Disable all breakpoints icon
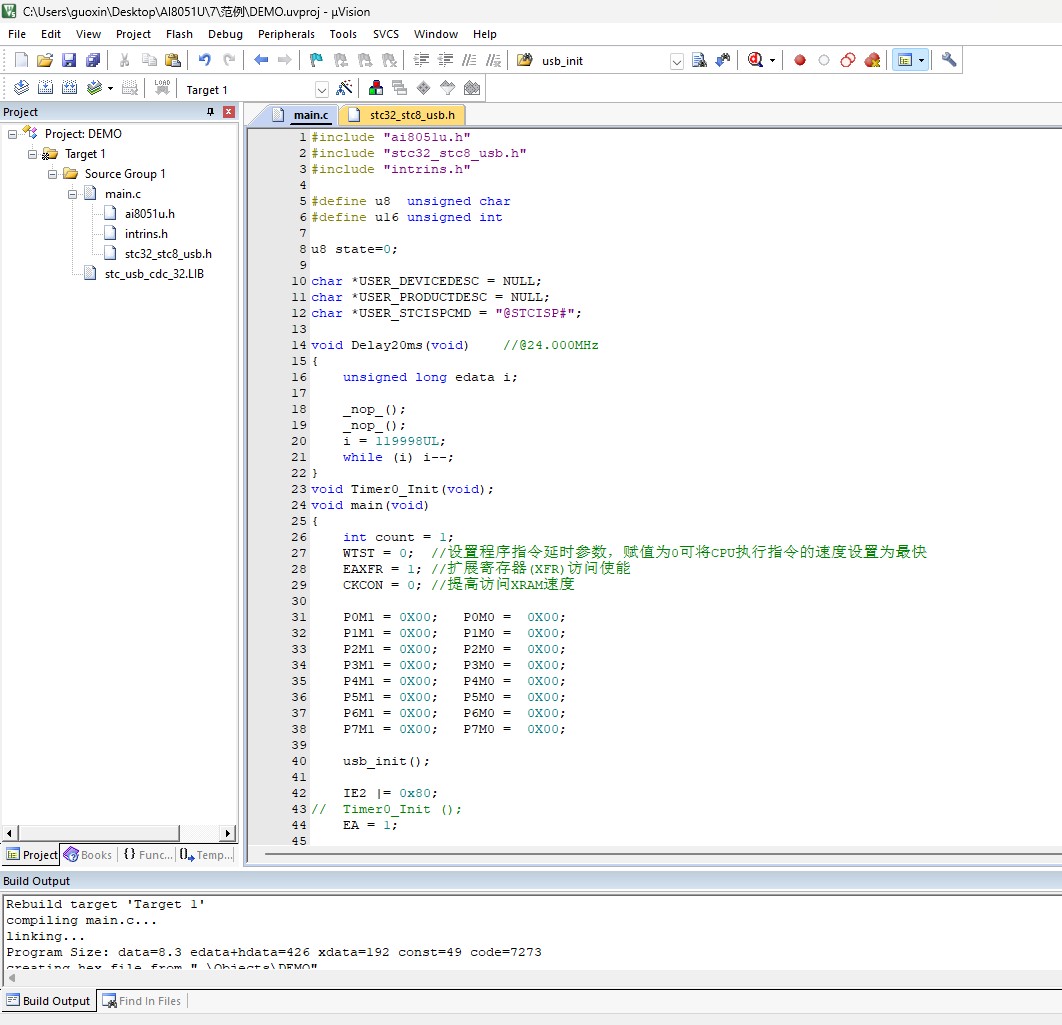The width and height of the screenshot is (1062, 1025). click(848, 60)
